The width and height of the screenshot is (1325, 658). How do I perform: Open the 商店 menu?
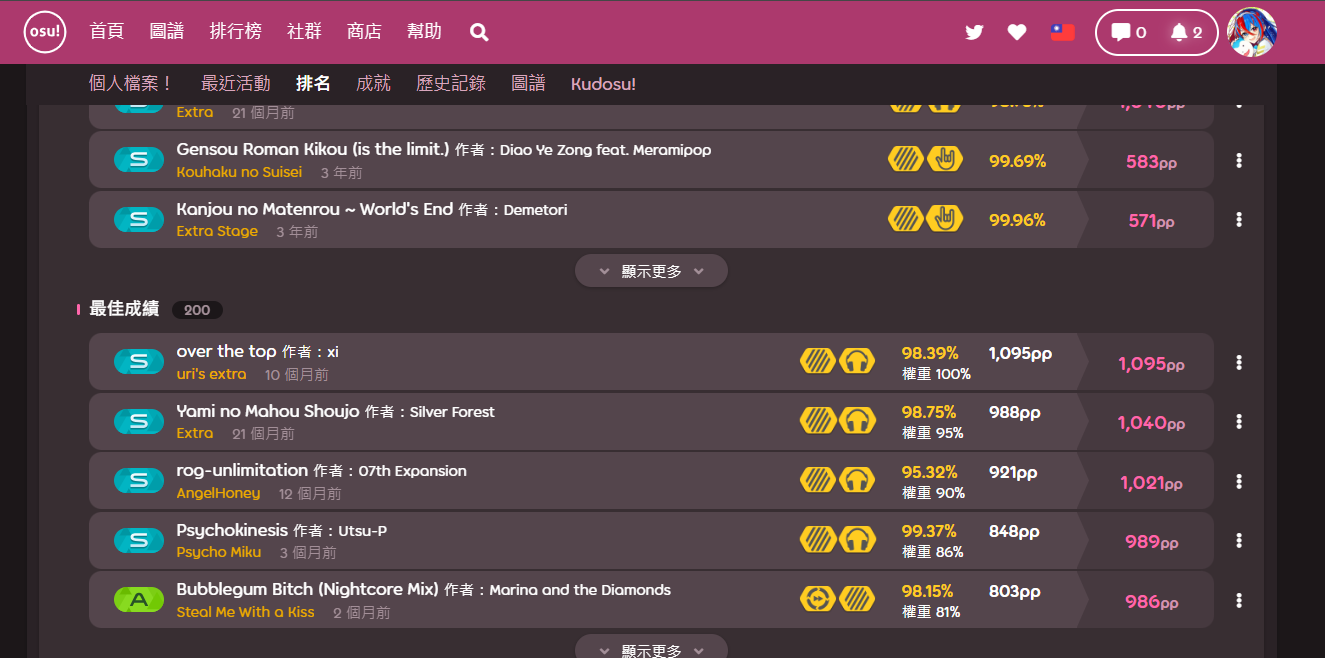pos(364,32)
